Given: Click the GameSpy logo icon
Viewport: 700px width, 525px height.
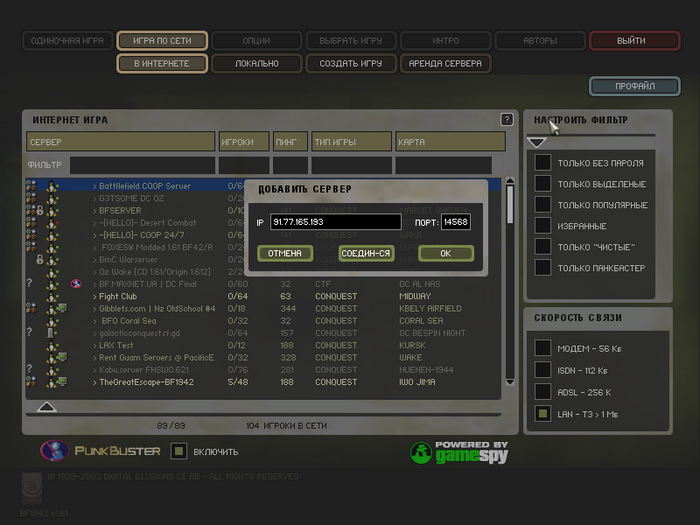Looking at the screenshot, I should pyautogui.click(x=421, y=453).
